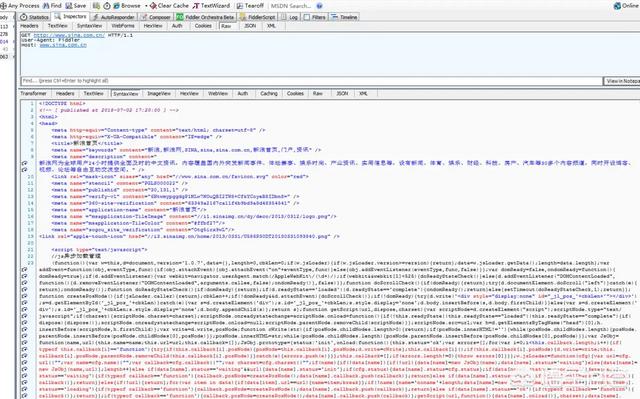Select request SyntaxView inspector tab
The height and width of the screenshot is (399, 640).
(x=89, y=26)
